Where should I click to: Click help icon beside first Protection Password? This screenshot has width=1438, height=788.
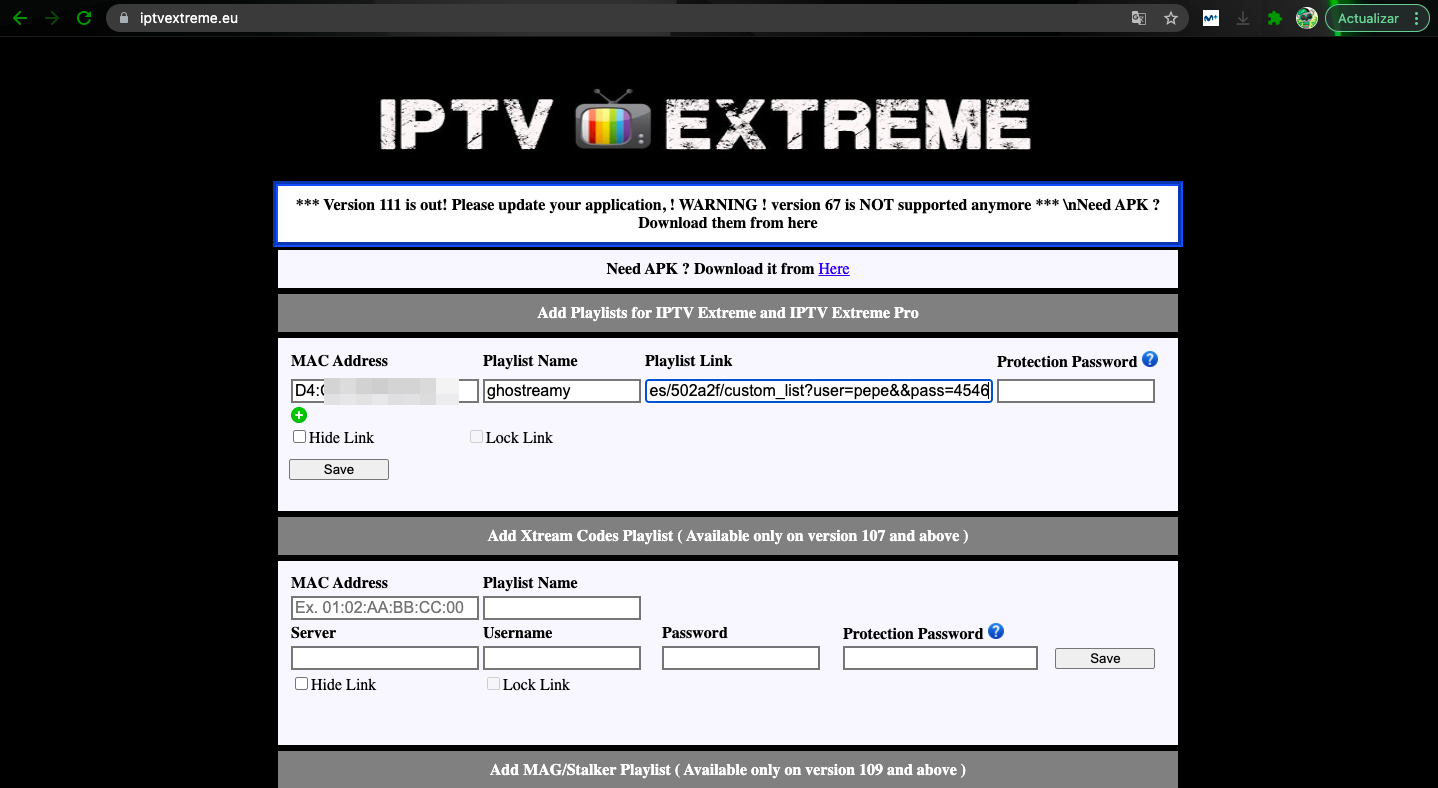1150,360
